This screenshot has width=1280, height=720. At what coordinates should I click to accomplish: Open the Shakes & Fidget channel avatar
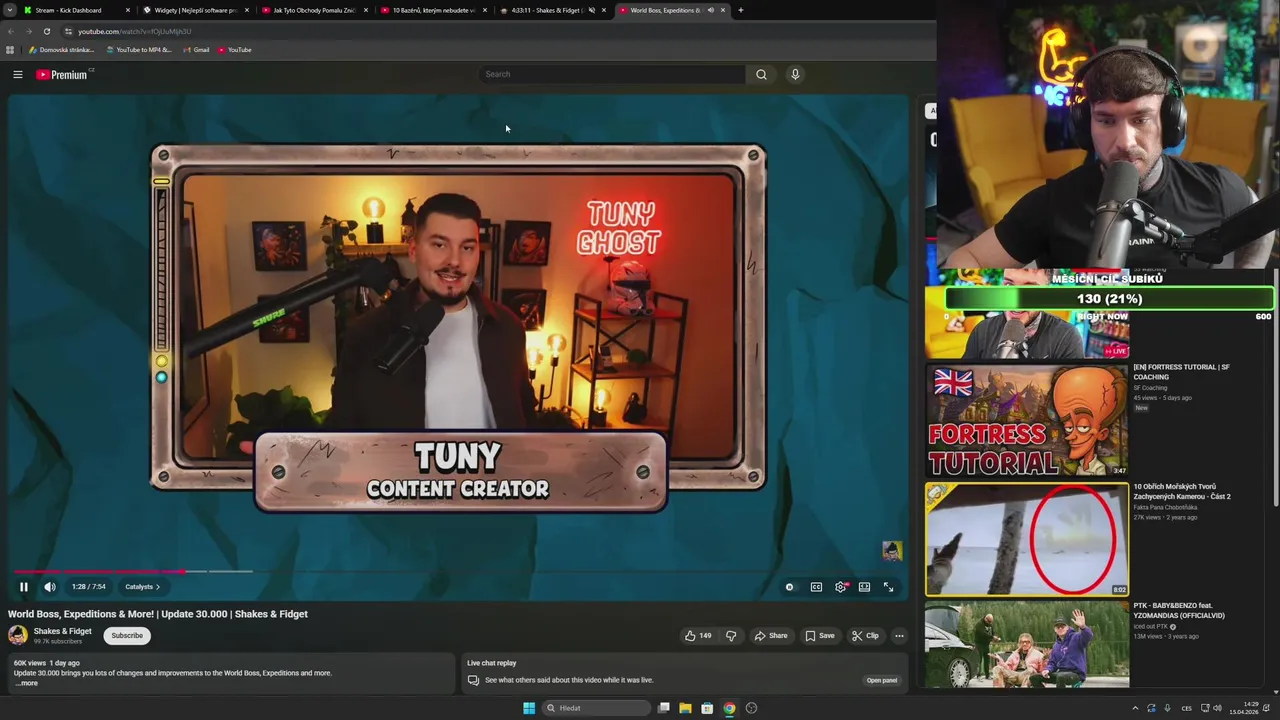point(18,636)
